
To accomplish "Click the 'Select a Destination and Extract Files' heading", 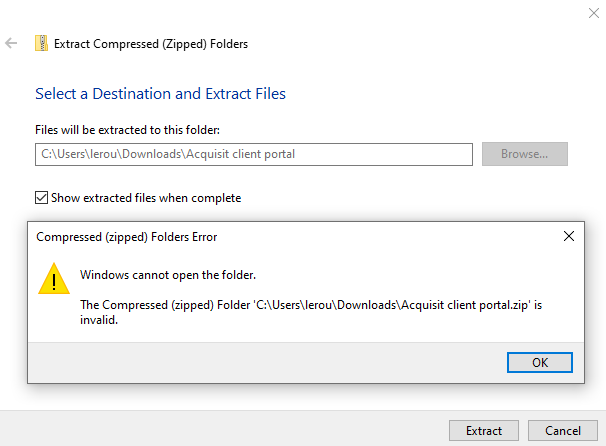I will point(160,94).
